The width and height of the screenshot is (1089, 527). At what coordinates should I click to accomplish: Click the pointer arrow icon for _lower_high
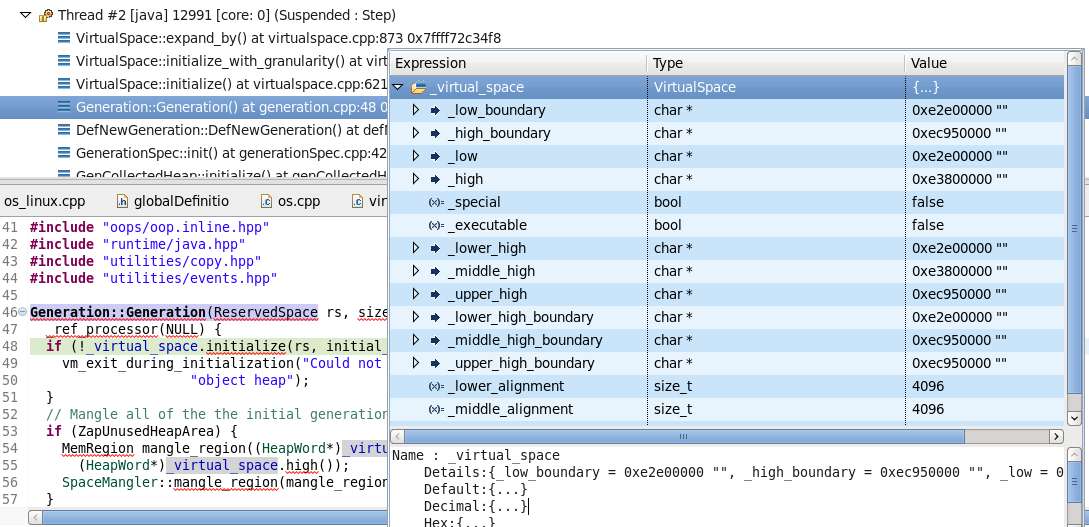pyautogui.click(x=435, y=248)
